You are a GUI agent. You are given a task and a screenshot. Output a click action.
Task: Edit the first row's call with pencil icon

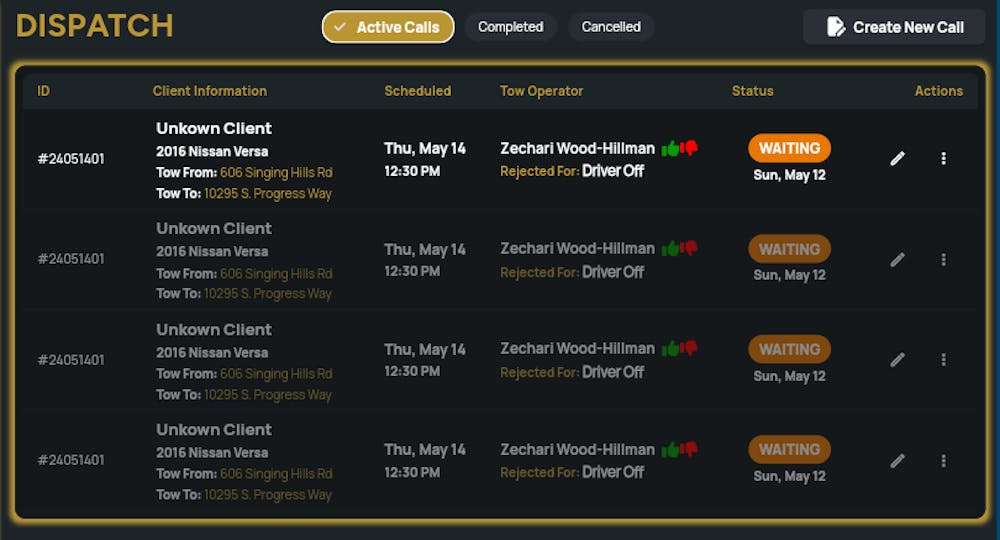click(897, 158)
